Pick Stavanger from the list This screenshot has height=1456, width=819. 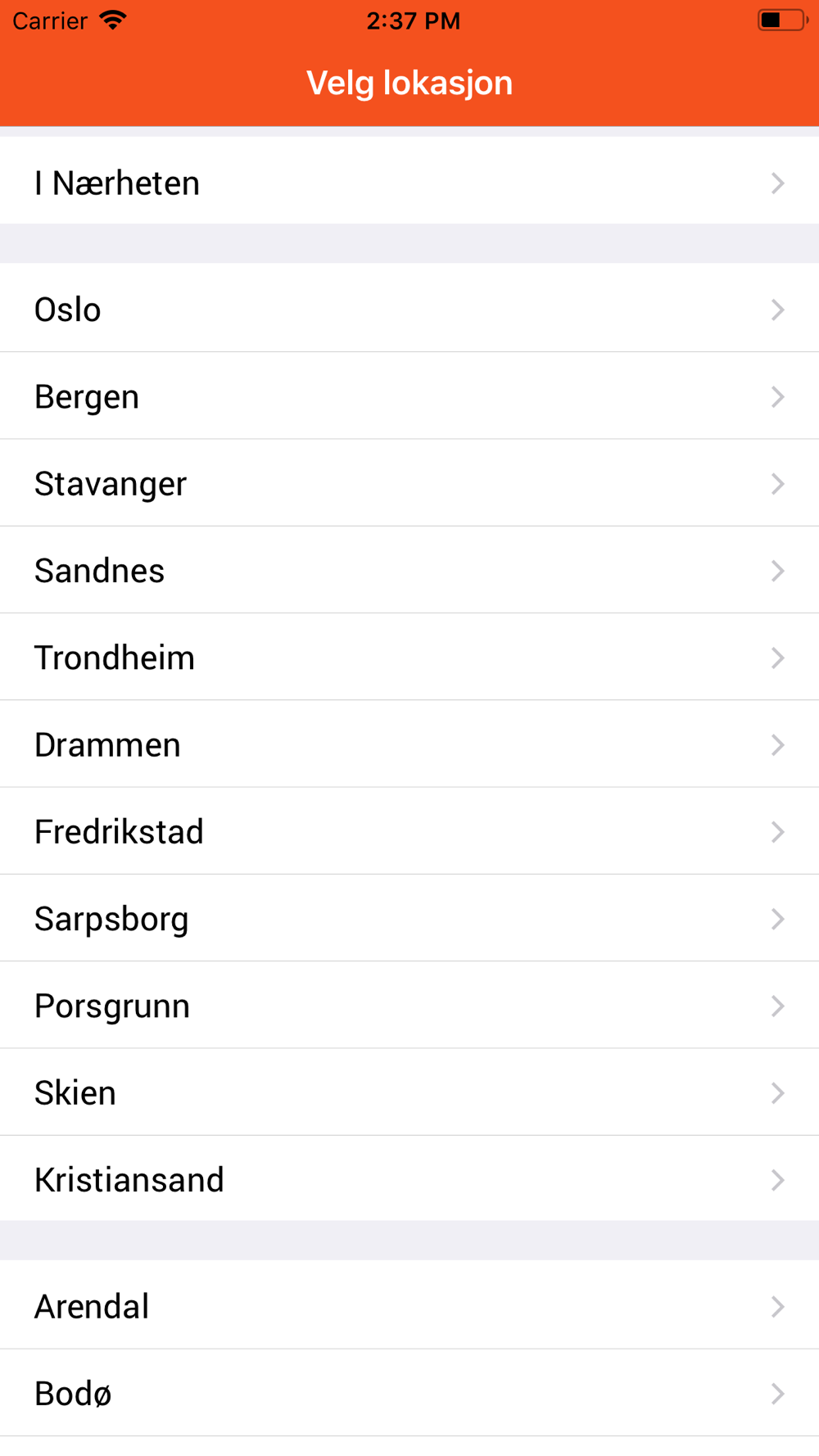111,484
